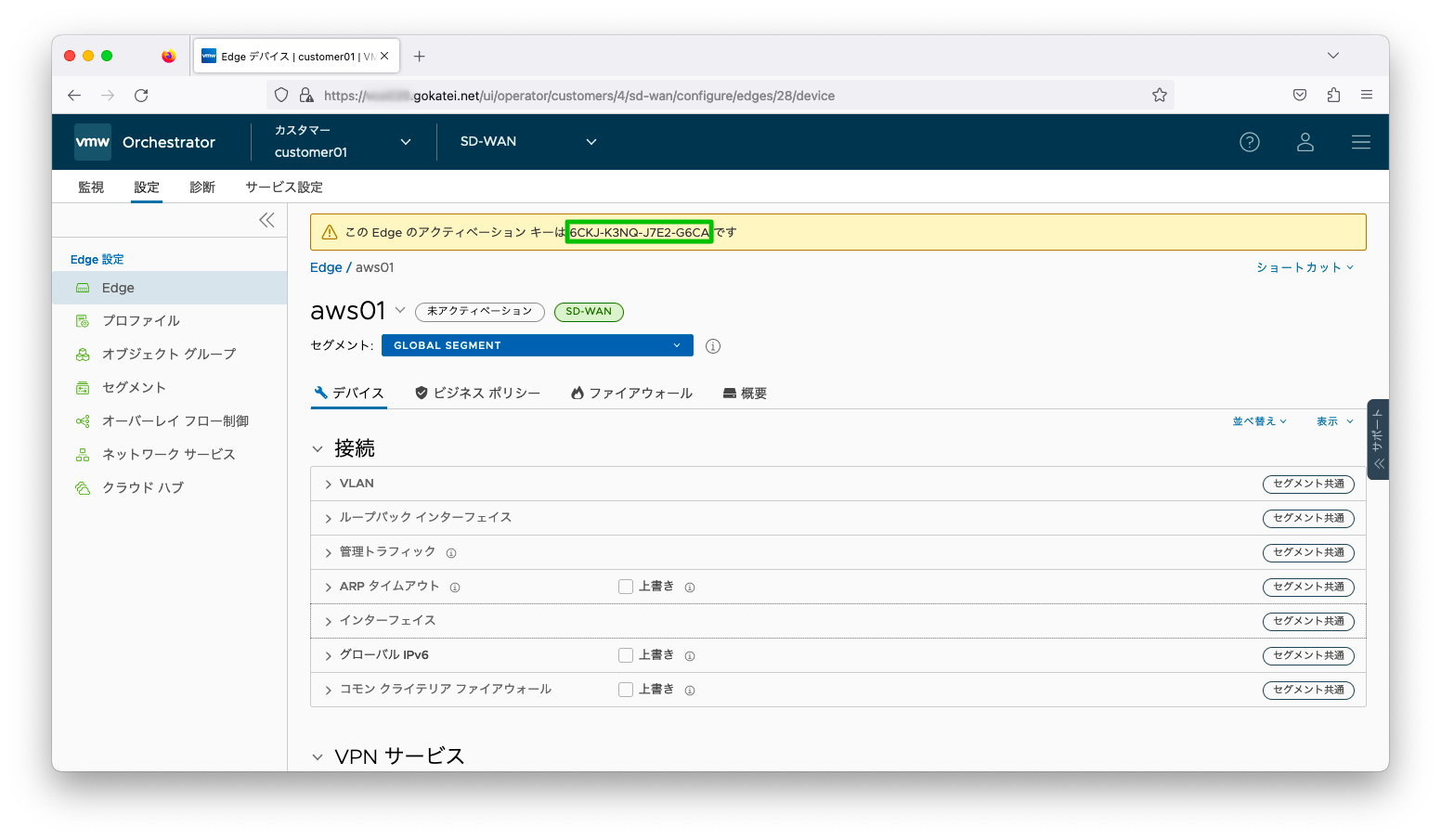This screenshot has height=840, width=1441.
Task: Switch to the ファイアウォール tab
Action: click(631, 394)
